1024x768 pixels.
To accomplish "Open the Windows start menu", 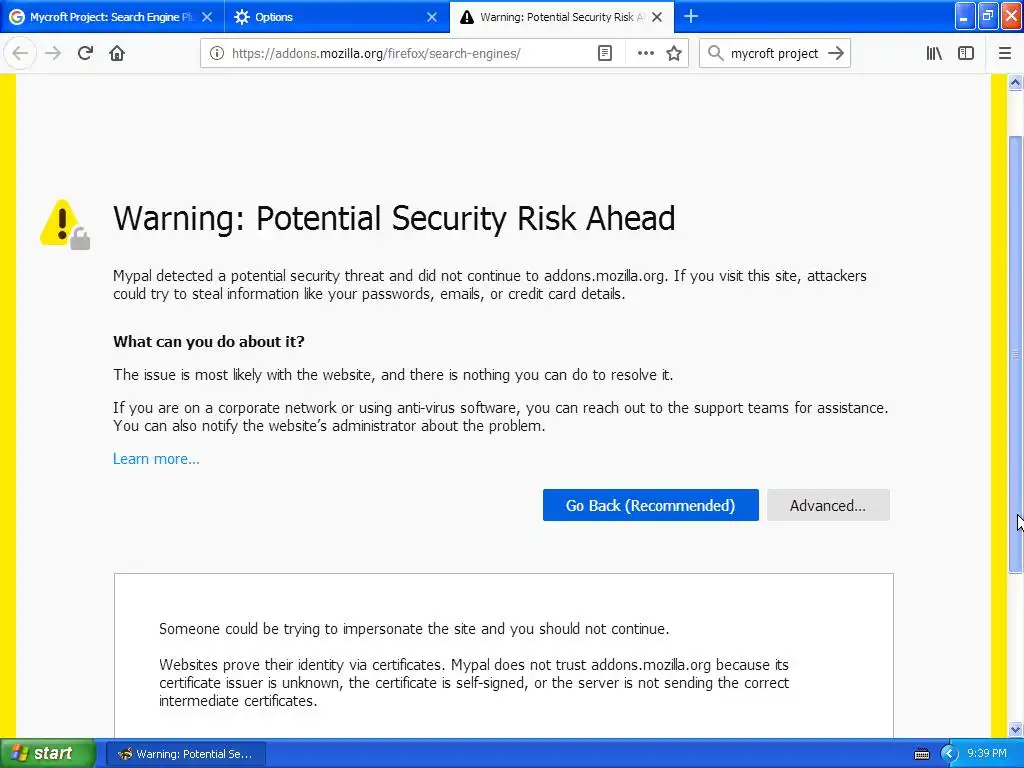I will click(47, 753).
